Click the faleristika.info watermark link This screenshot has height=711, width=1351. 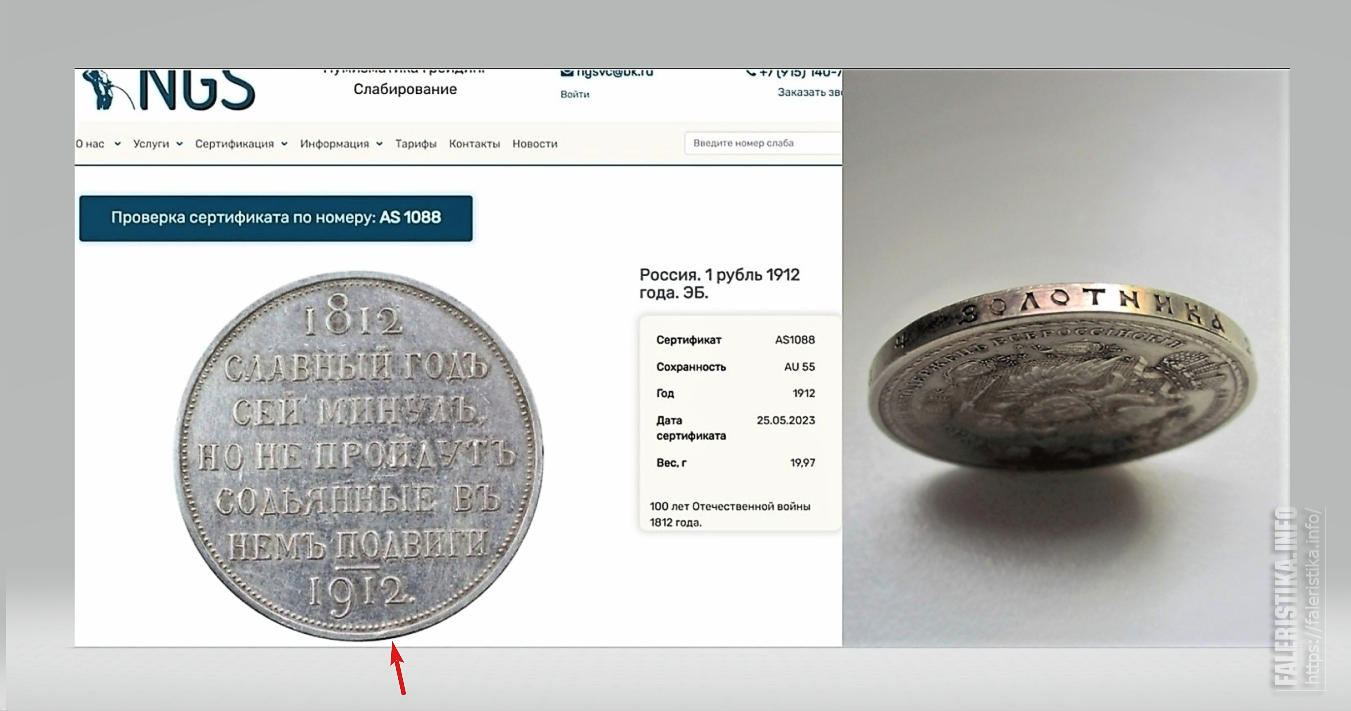click(x=1299, y=597)
